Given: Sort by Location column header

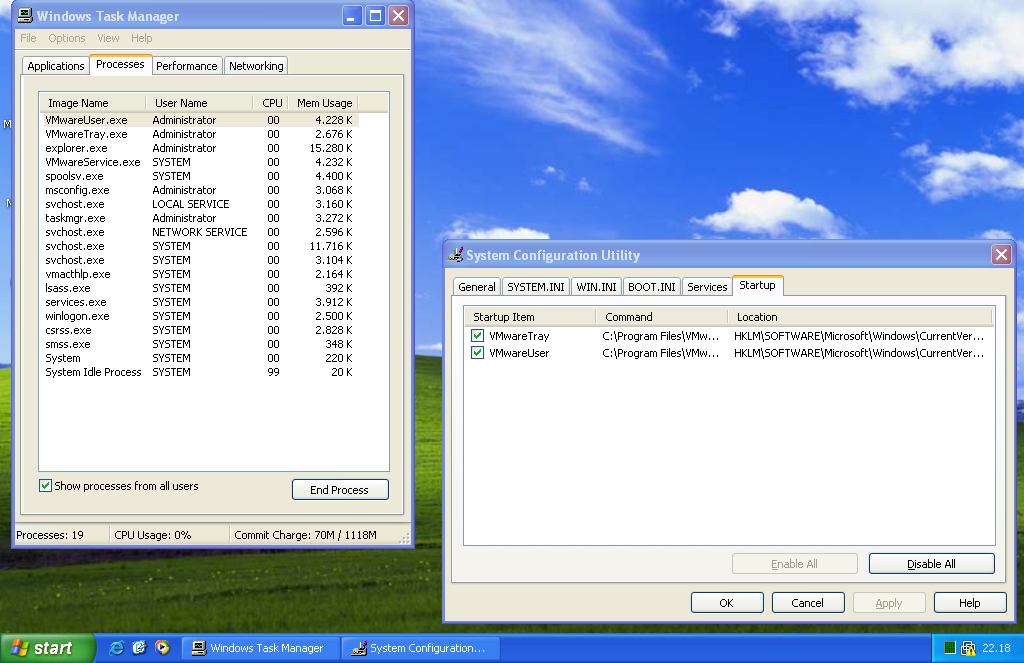Looking at the screenshot, I should pos(860,317).
